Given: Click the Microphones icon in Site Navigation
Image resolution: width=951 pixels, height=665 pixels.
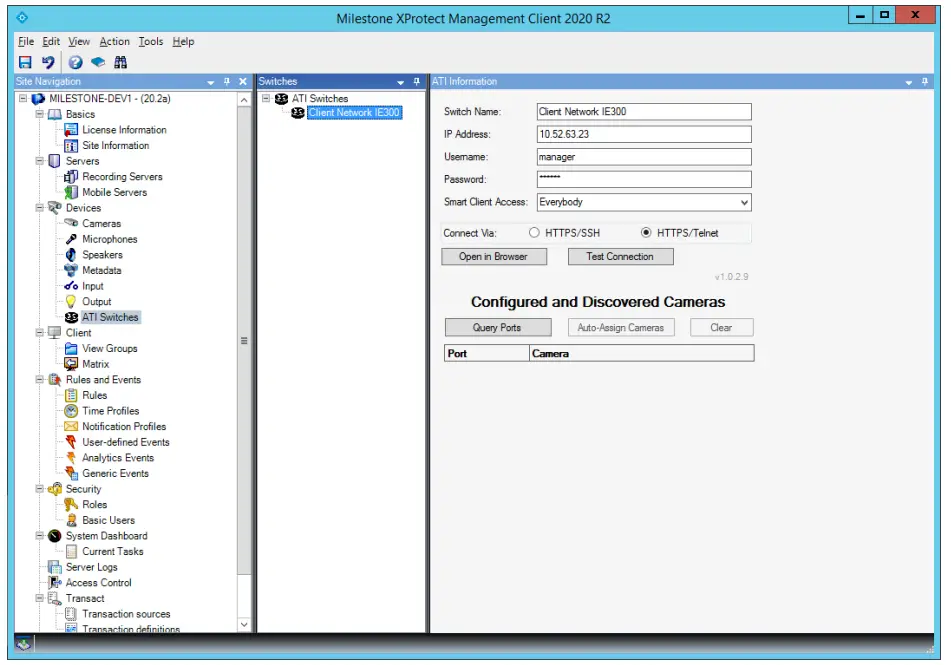Looking at the screenshot, I should point(71,239).
